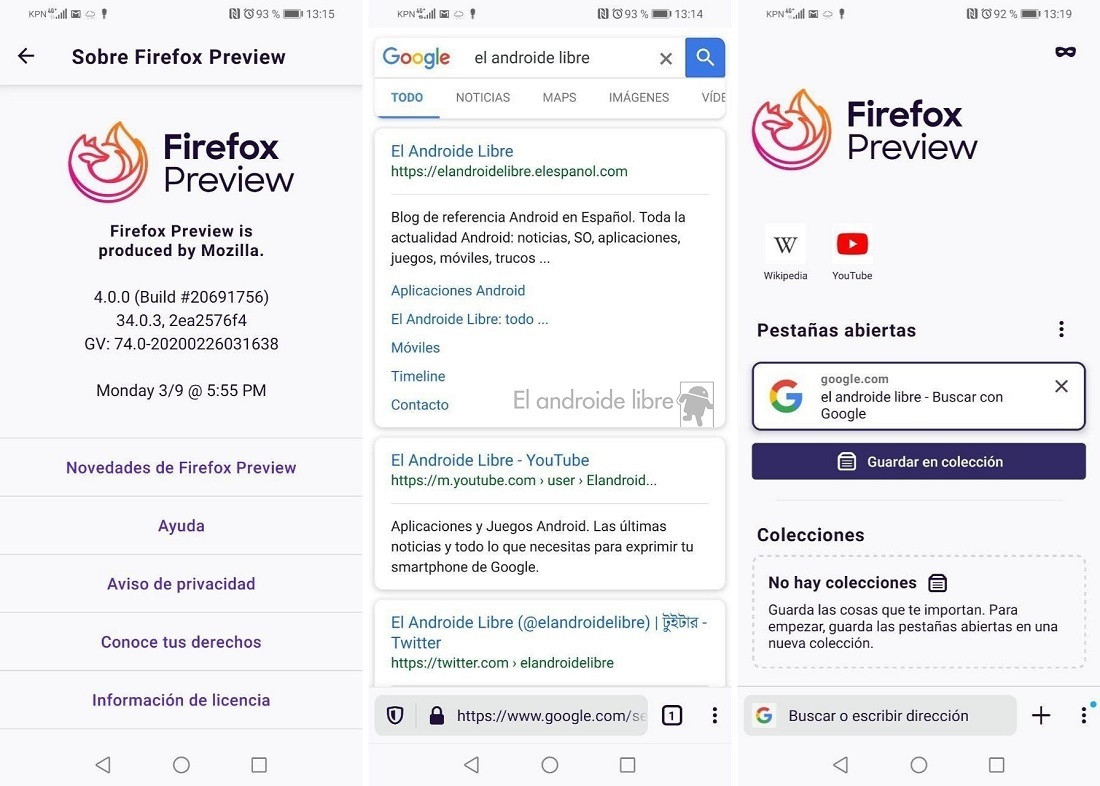
Task: Open home screen menu with notification dot
Action: pos(1084,715)
